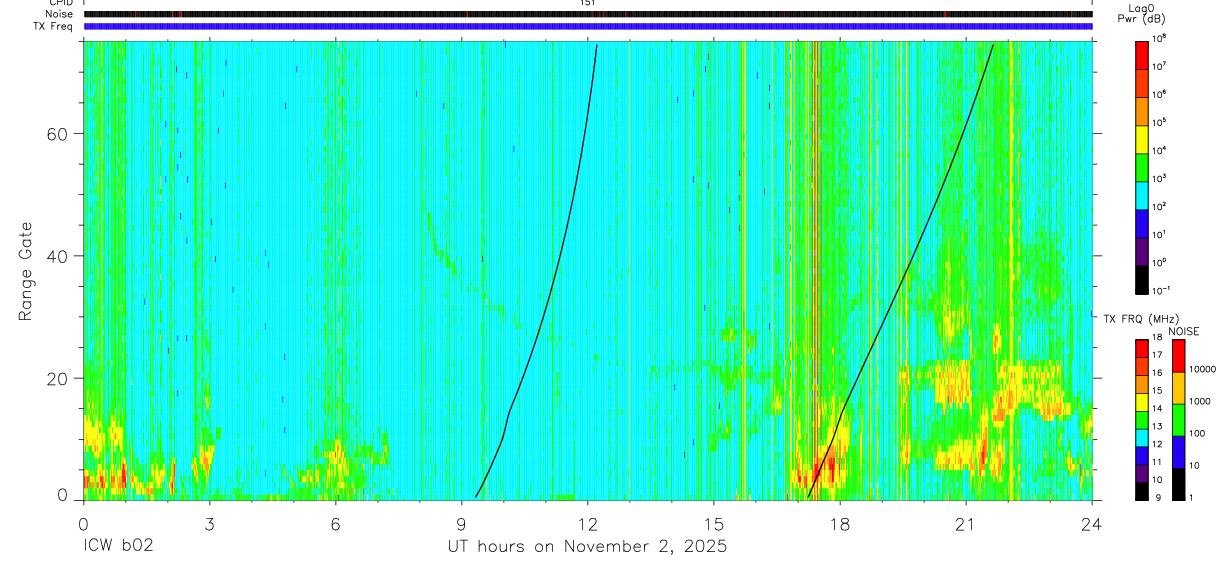The width and height of the screenshot is (1228, 567).
Task: Click the black bottom segment of Lag0 power colorbar
Action: pyautogui.click(x=1141, y=279)
